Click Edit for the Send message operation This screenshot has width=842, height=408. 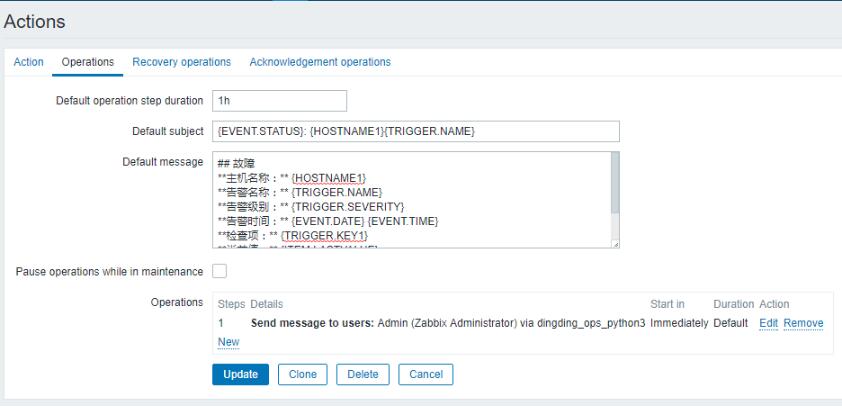[768, 323]
